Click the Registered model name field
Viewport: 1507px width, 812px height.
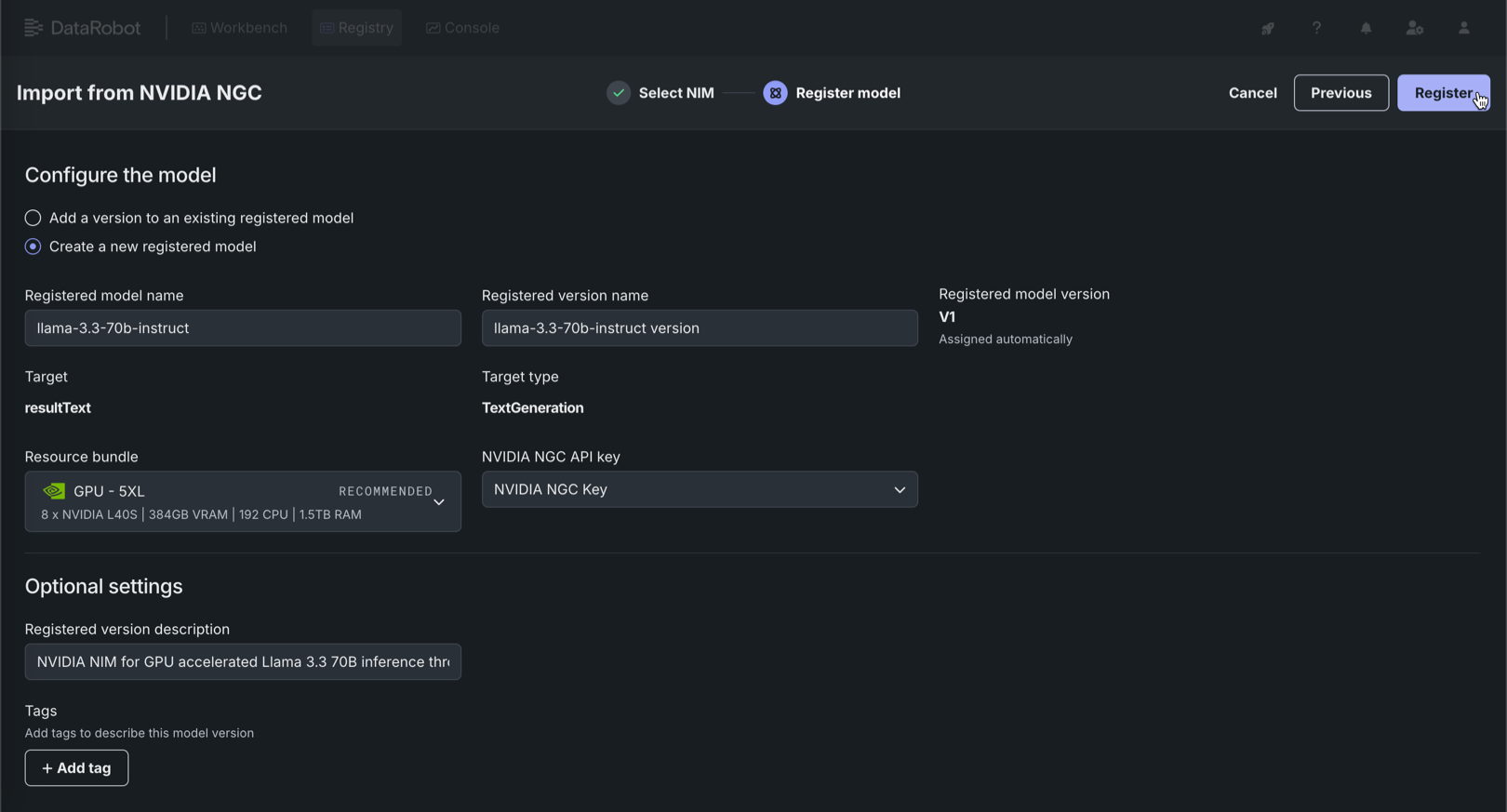(x=243, y=328)
